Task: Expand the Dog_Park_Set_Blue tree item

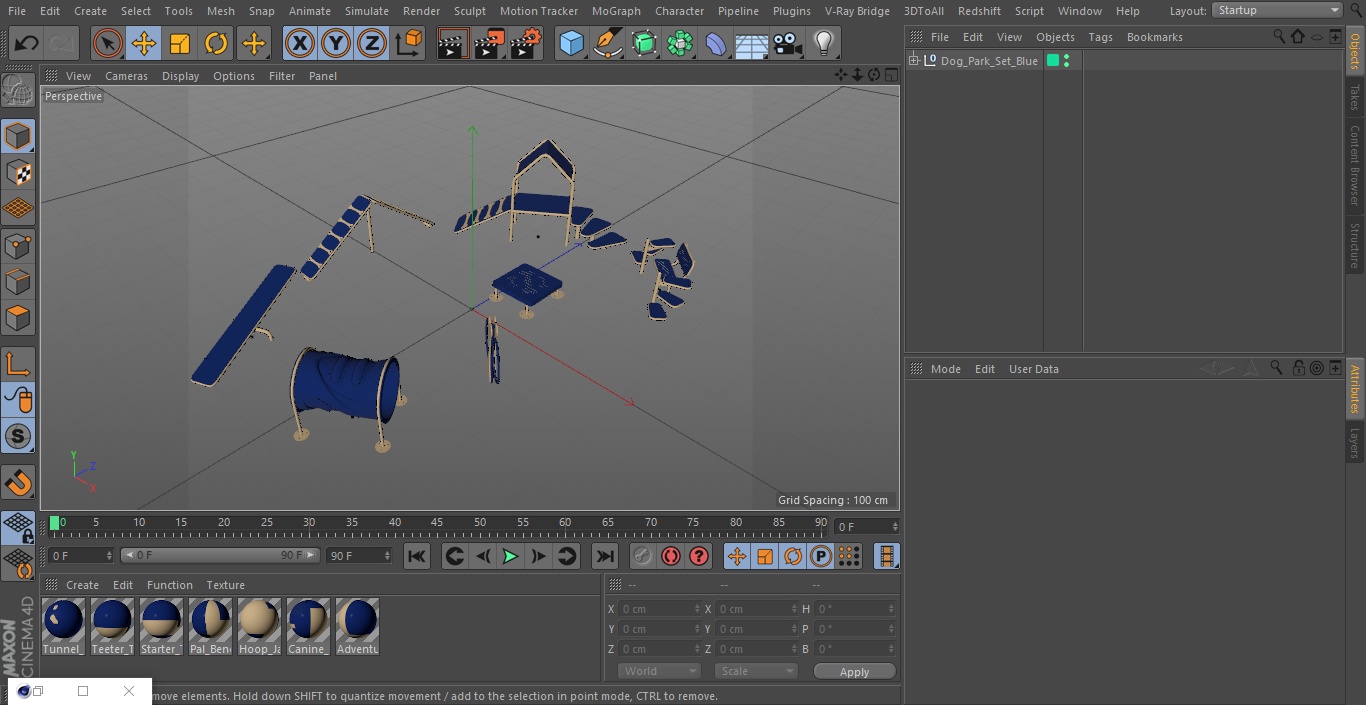Action: 913,61
